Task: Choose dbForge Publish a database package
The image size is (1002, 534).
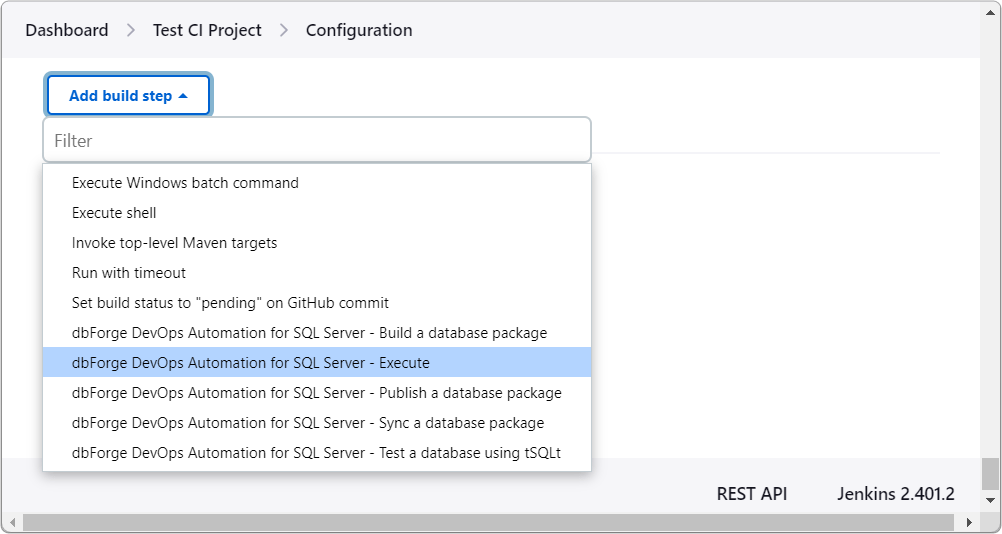Action: click(x=316, y=393)
